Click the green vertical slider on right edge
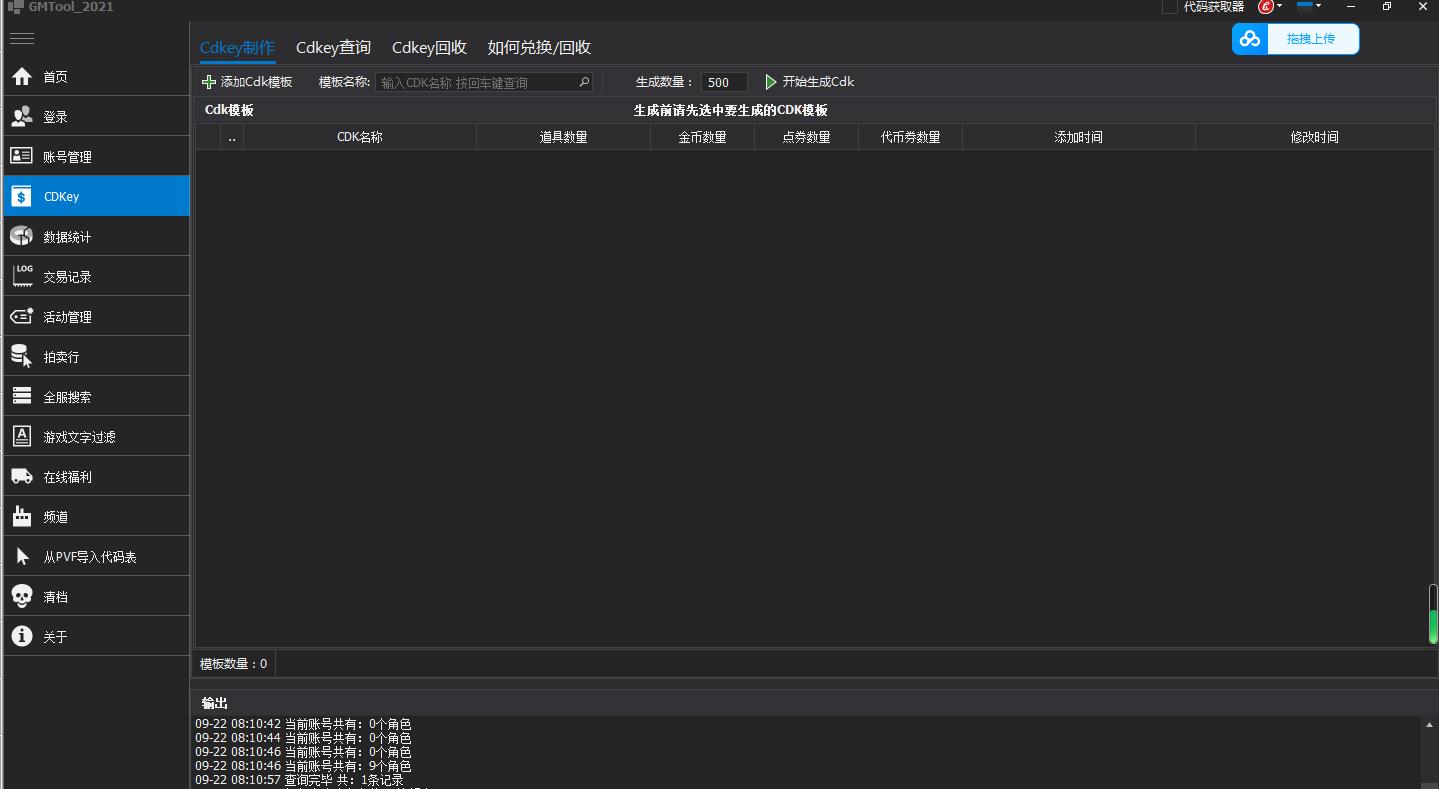Image resolution: width=1439 pixels, height=789 pixels. 1432,614
